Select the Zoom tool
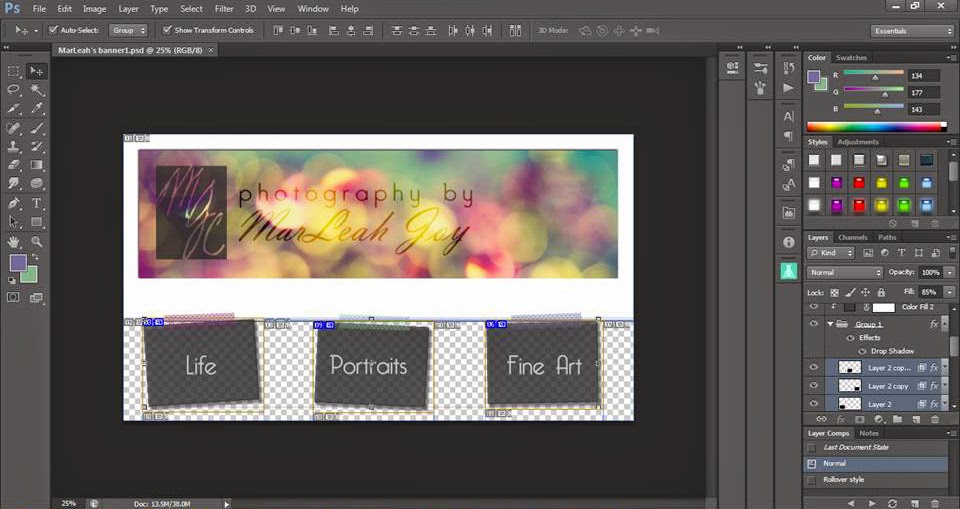Screen dimensions: 960x509 pos(37,241)
